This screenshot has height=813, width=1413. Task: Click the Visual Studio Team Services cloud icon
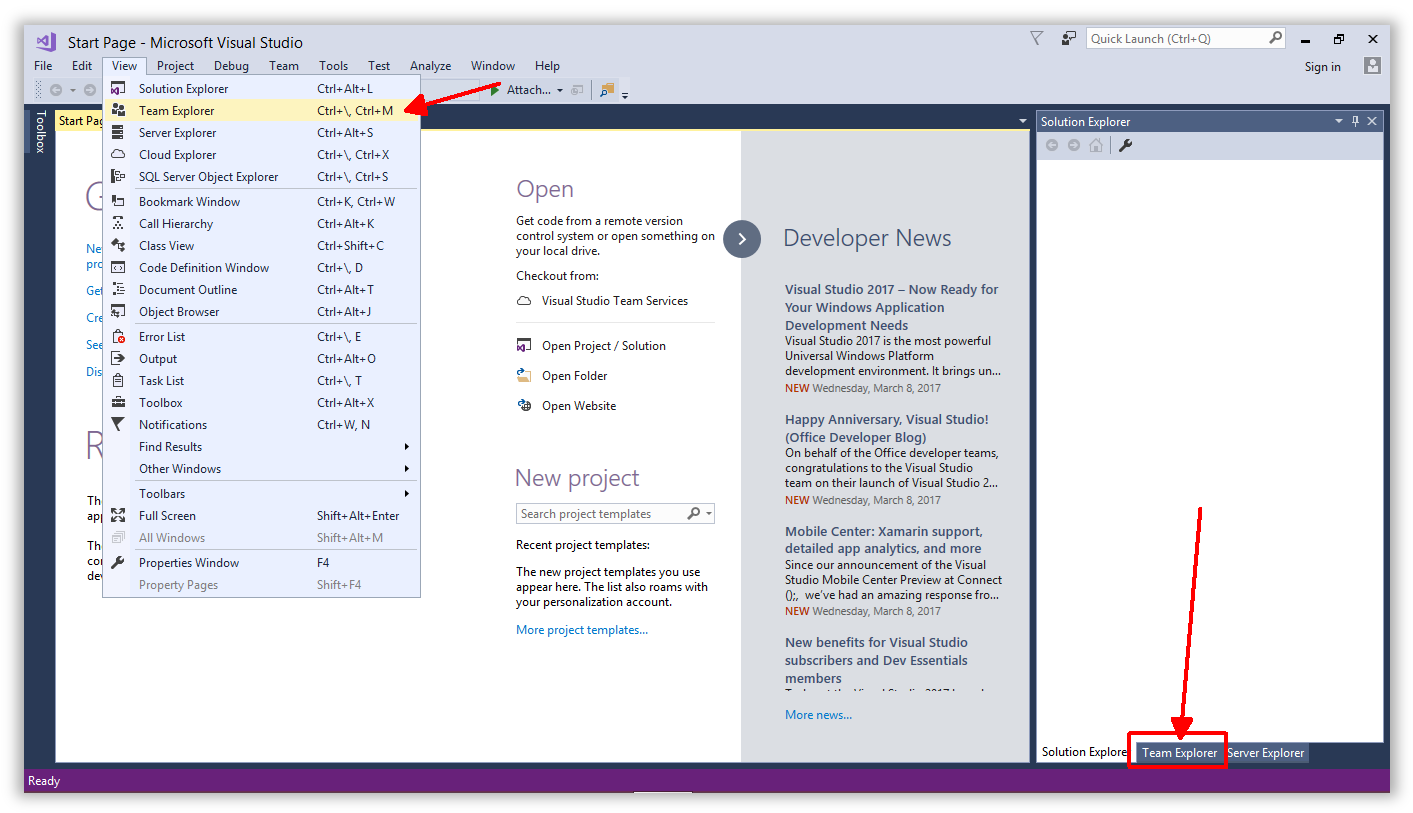524,301
